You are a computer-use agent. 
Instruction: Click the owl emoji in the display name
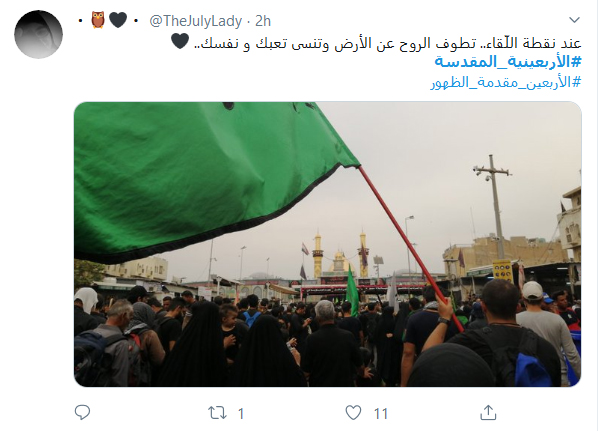pyautogui.click(x=98, y=20)
